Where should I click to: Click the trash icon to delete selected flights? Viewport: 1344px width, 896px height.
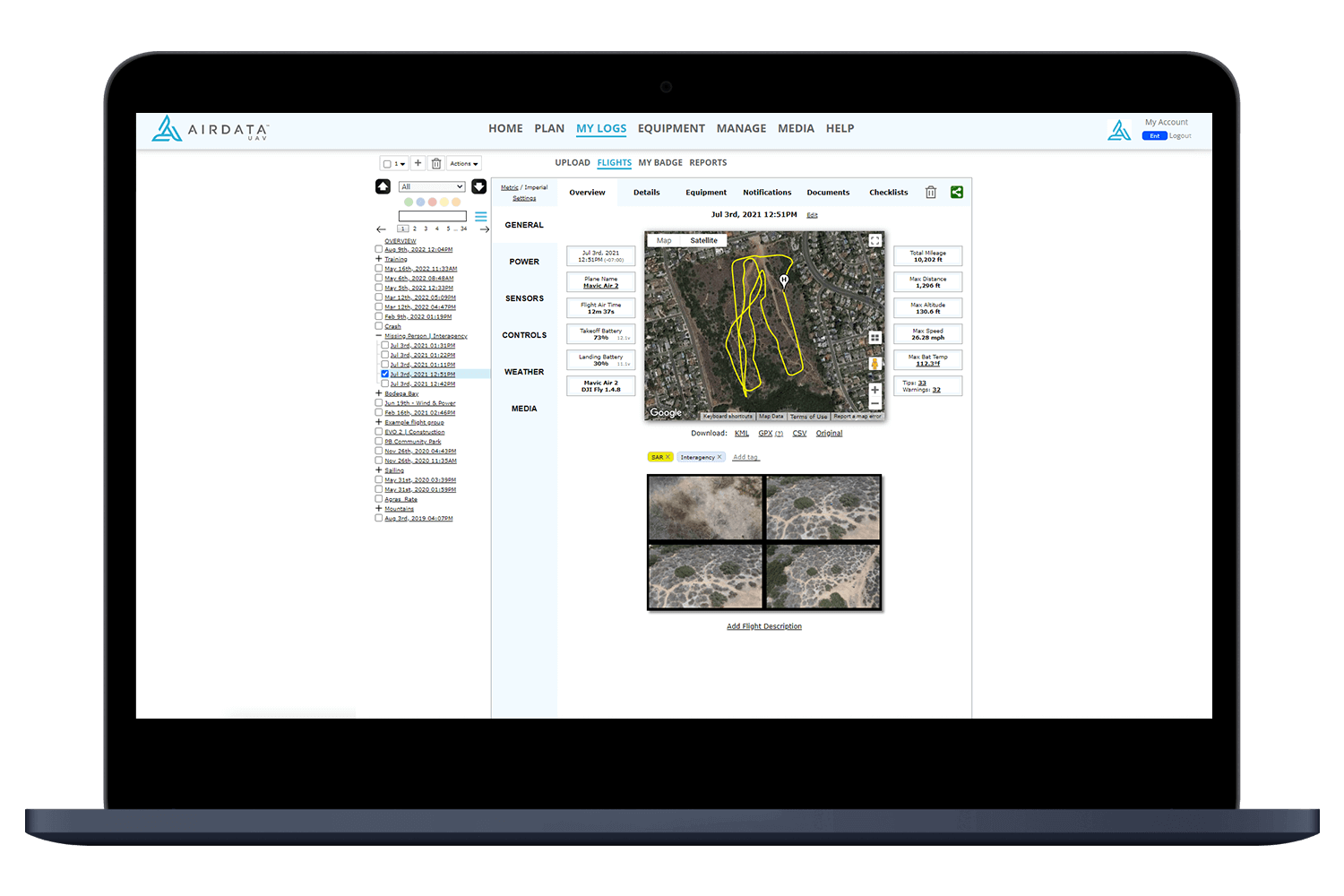436,163
